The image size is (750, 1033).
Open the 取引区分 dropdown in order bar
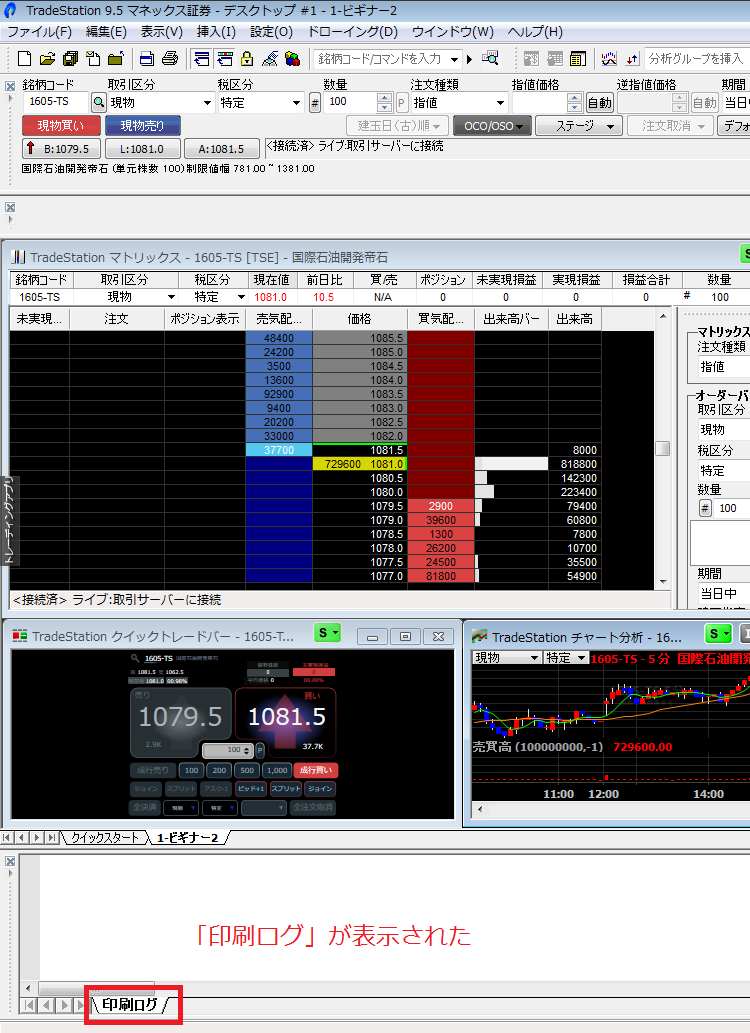(207, 103)
